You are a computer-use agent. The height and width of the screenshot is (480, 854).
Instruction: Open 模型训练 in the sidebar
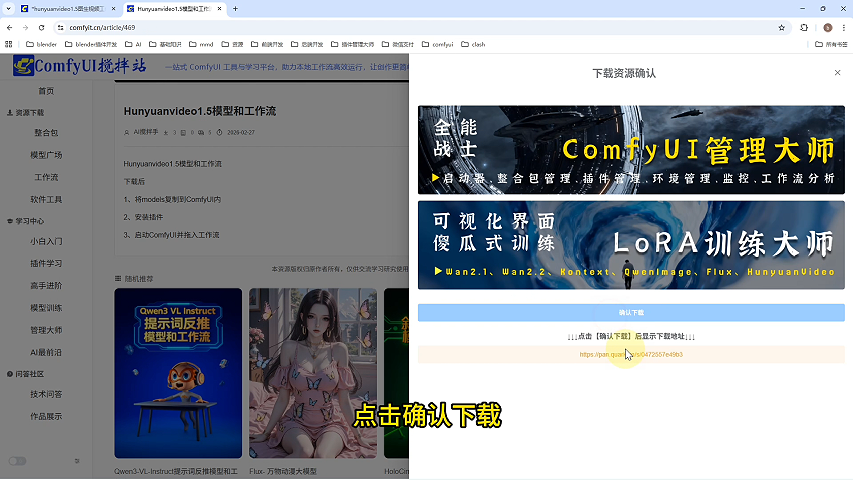(x=46, y=308)
